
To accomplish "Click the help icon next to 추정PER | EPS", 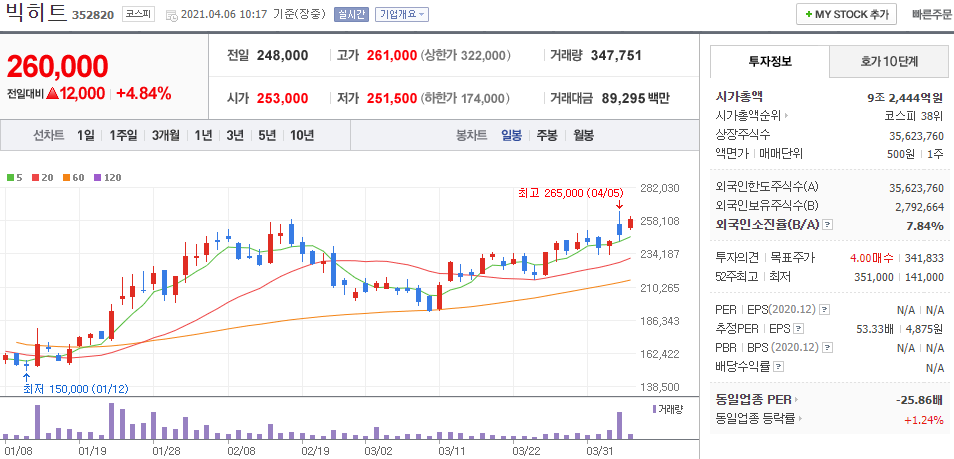I will tap(799, 329).
